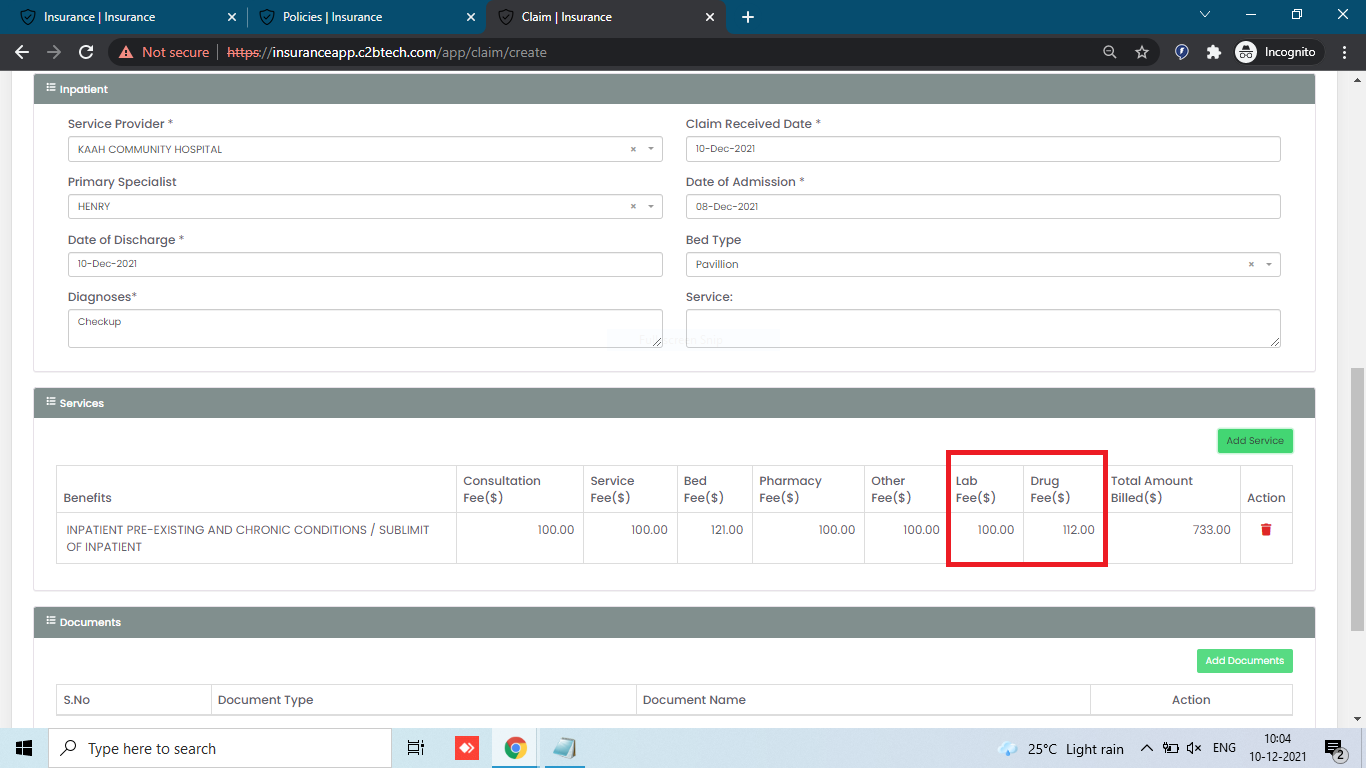Click the Not secure warning icon
1366x768 pixels.
pyautogui.click(x=126, y=52)
